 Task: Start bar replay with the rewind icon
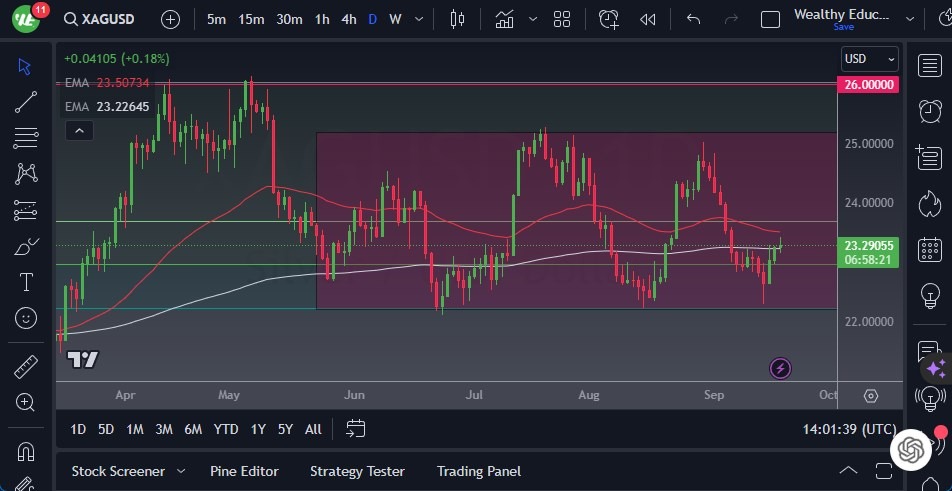[648, 19]
